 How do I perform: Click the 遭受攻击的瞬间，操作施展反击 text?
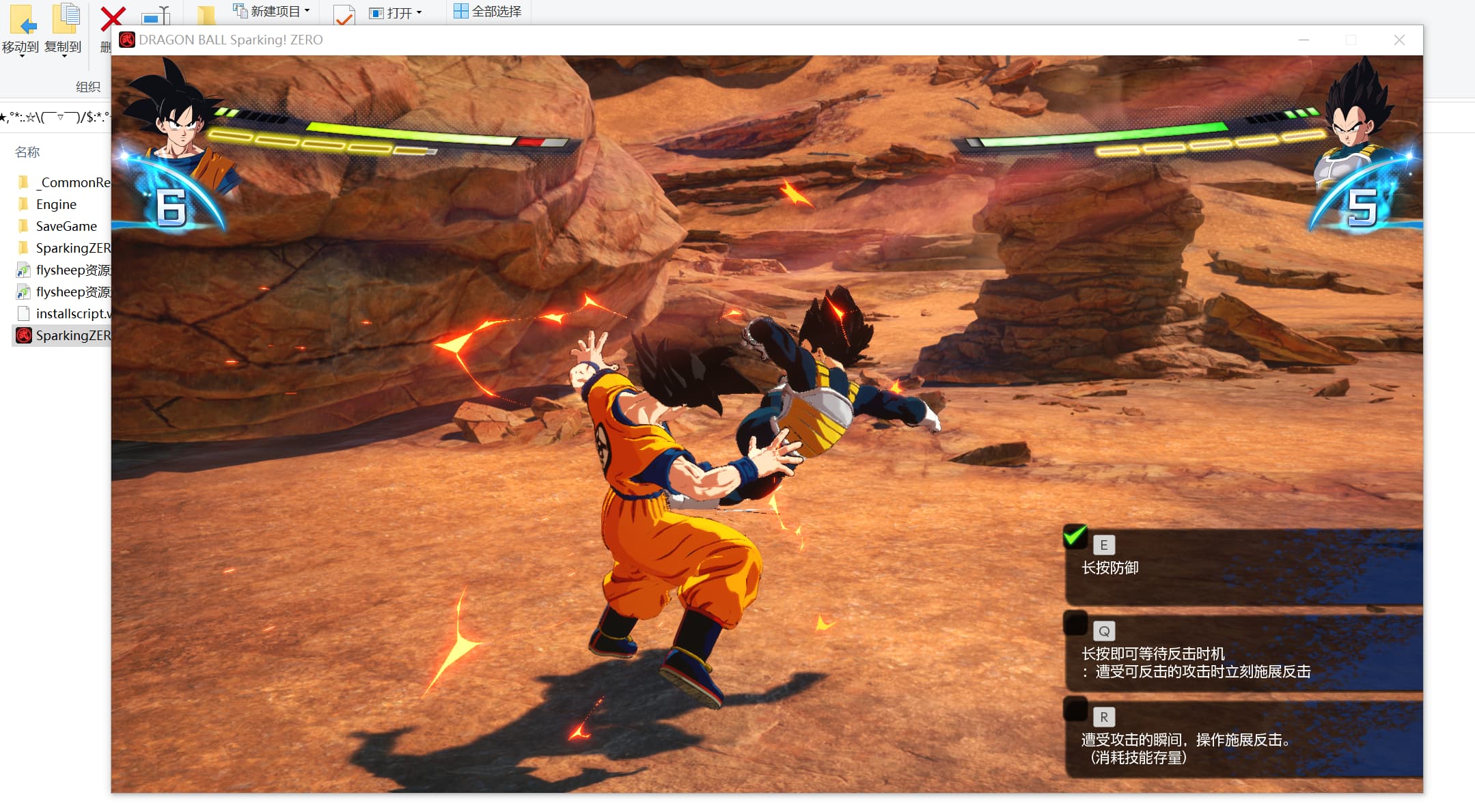pyautogui.click(x=1185, y=740)
